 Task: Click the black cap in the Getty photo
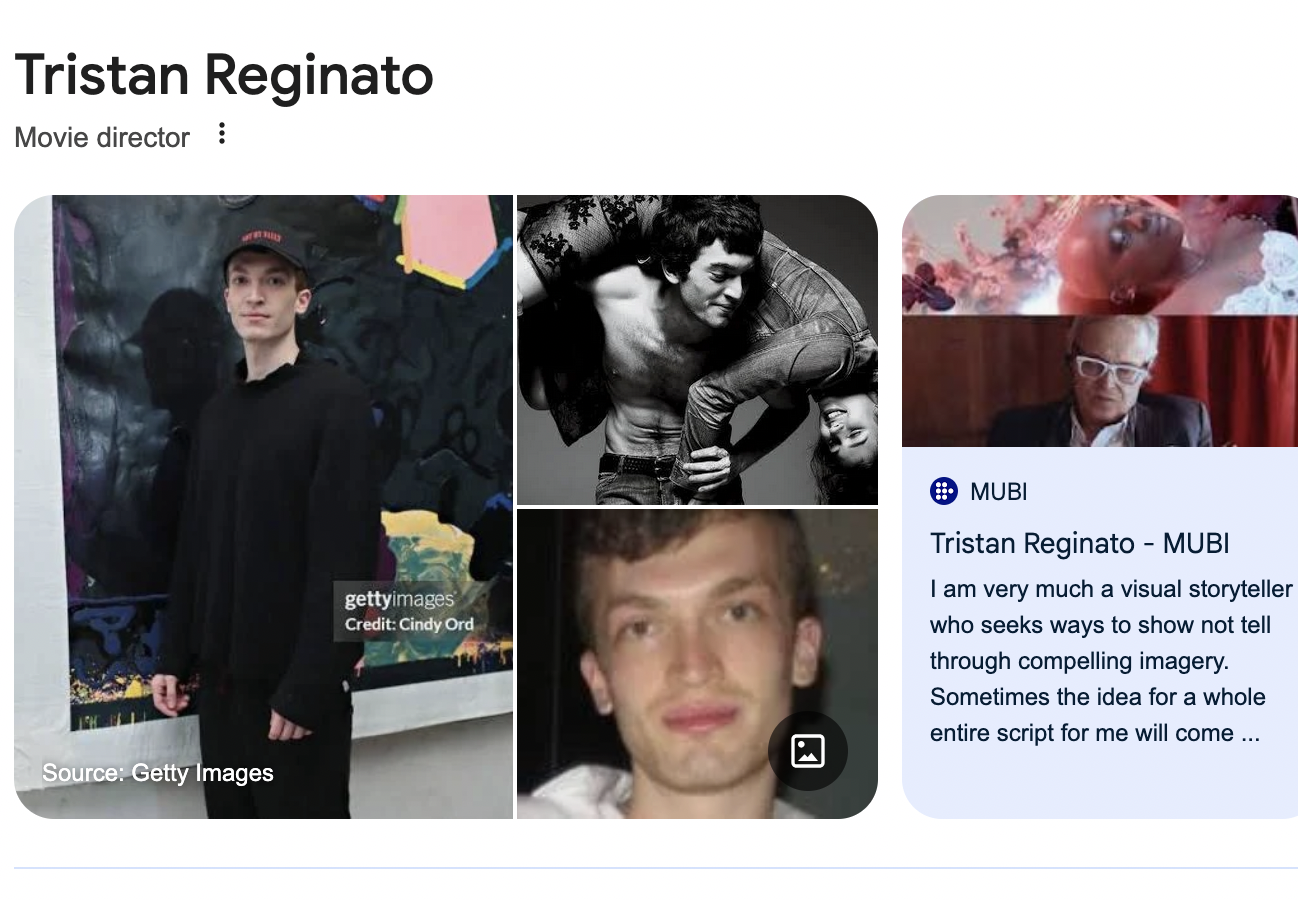(x=262, y=244)
